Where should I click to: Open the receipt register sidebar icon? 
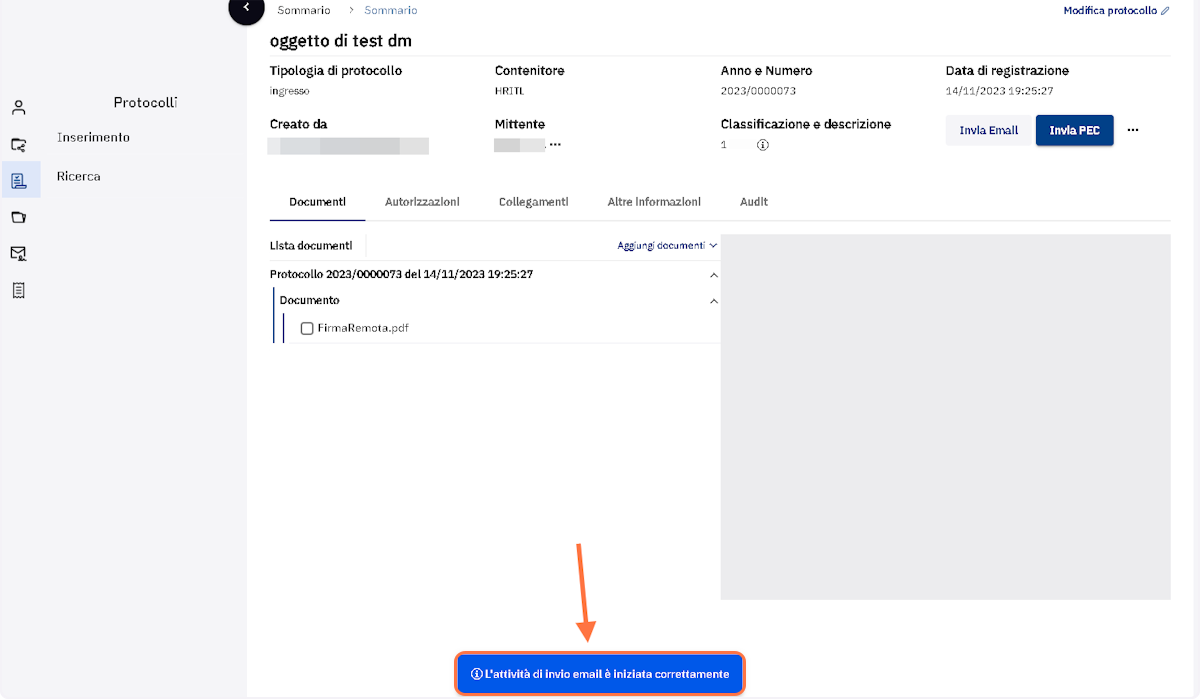click(18, 290)
